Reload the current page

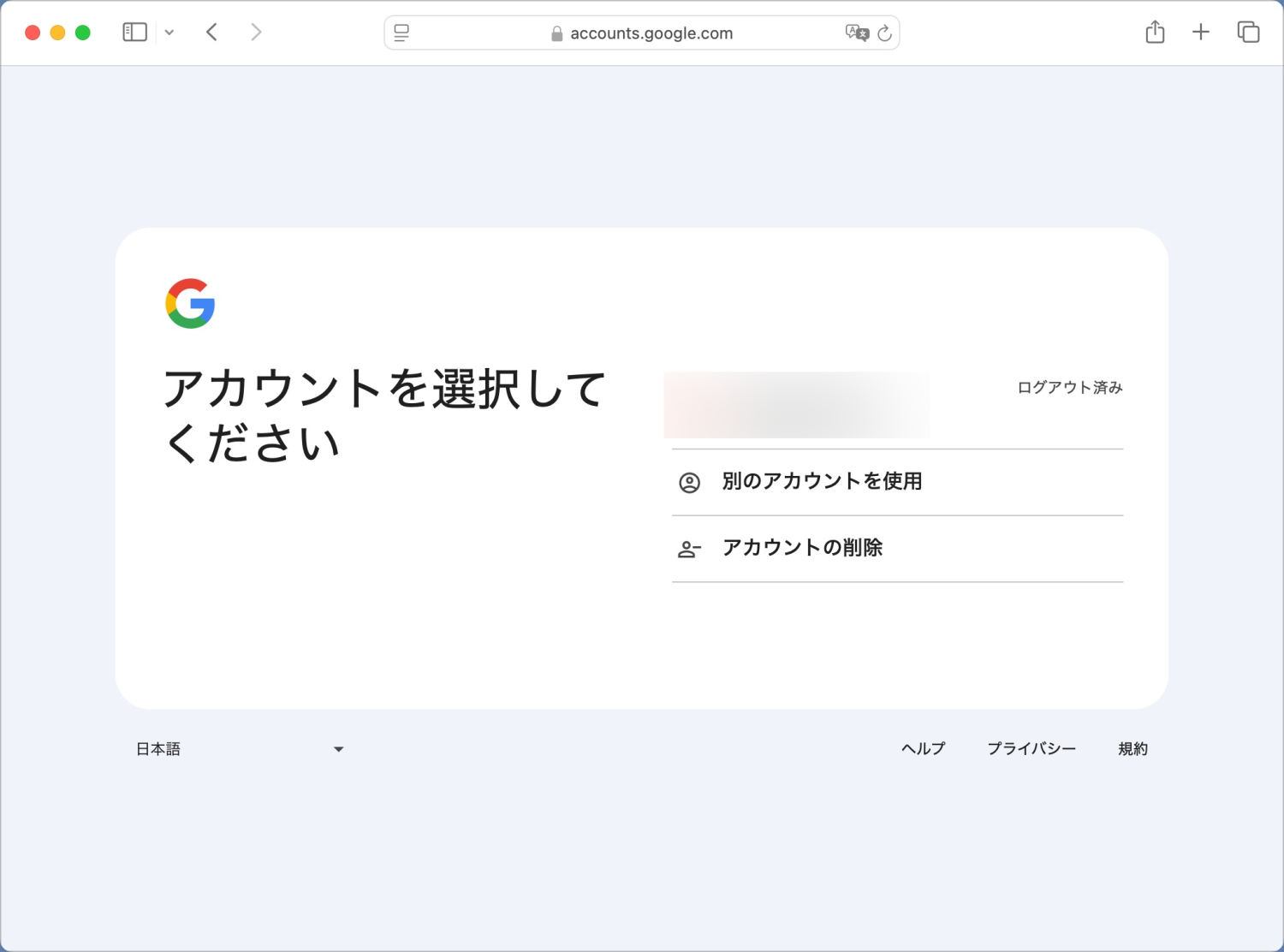click(885, 33)
